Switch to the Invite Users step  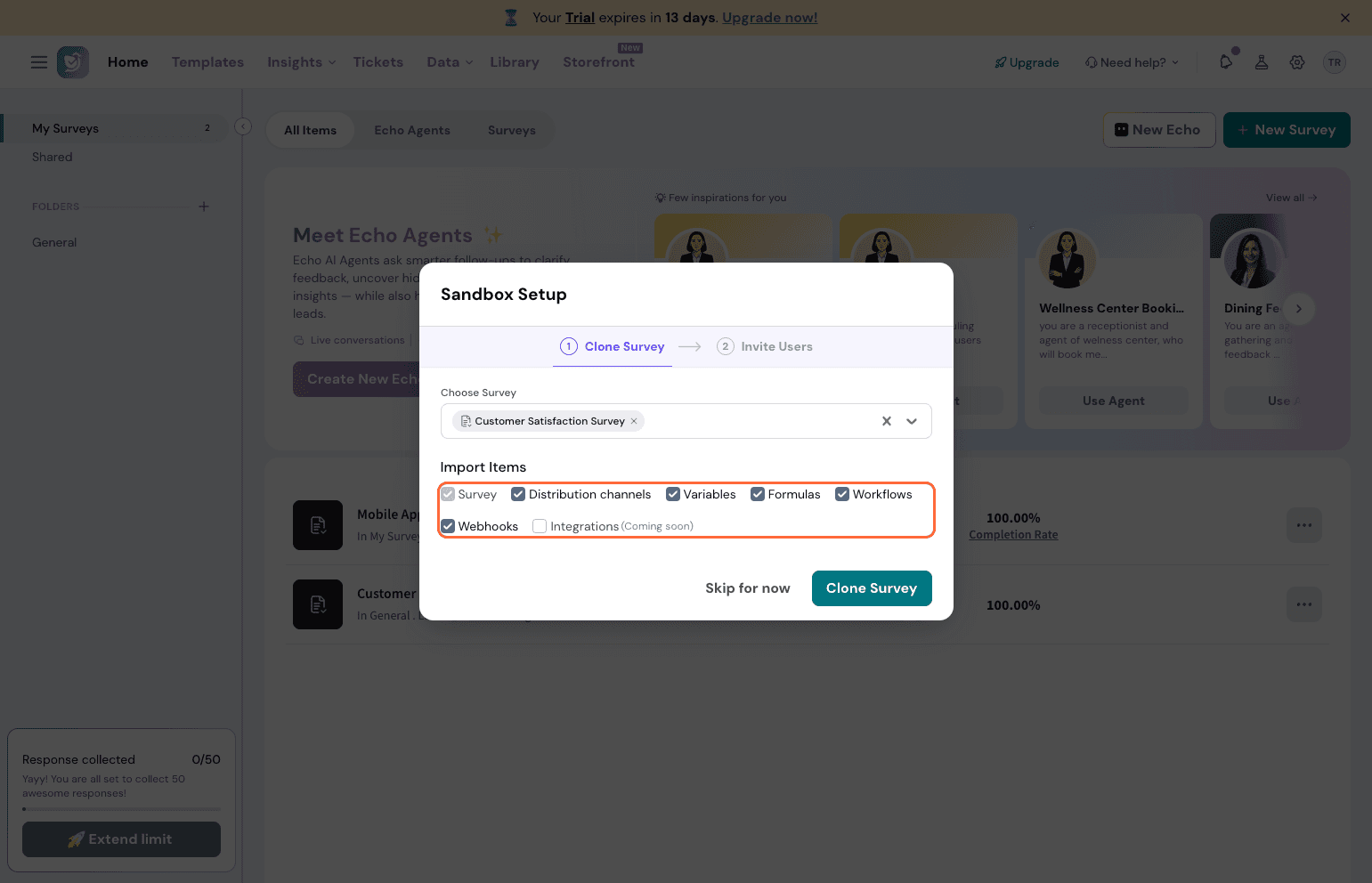[x=765, y=346]
